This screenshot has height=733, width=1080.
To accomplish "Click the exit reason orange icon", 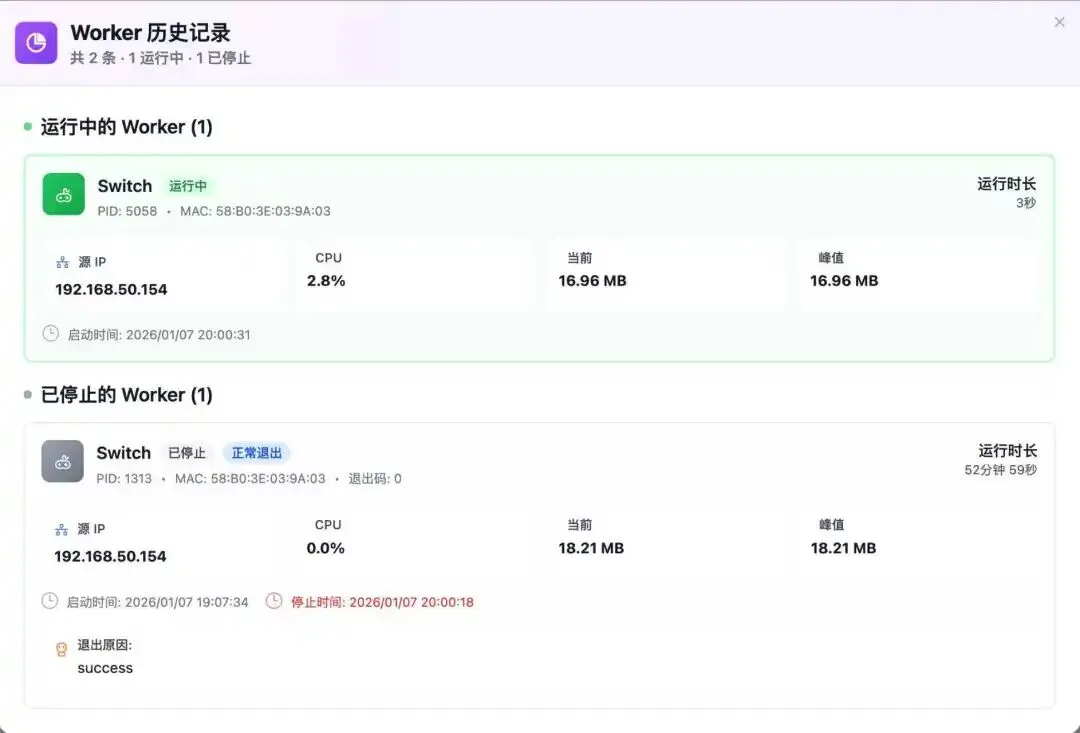I will pos(62,649).
